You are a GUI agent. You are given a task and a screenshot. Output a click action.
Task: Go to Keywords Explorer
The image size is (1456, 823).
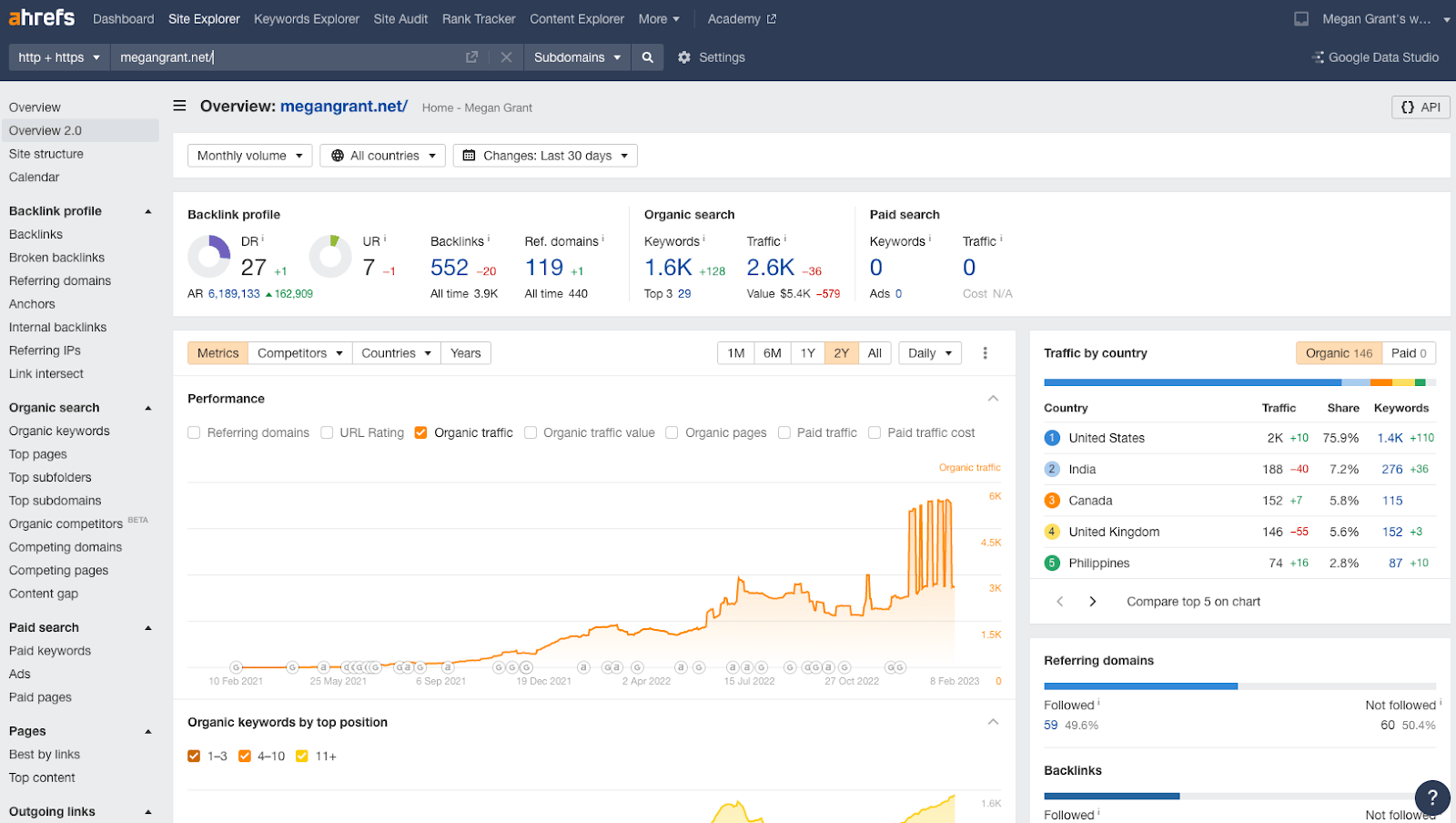[x=307, y=19]
